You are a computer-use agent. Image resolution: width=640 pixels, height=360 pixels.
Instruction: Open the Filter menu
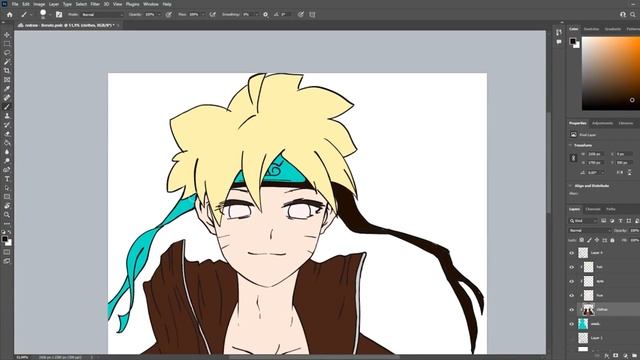tap(95, 4)
